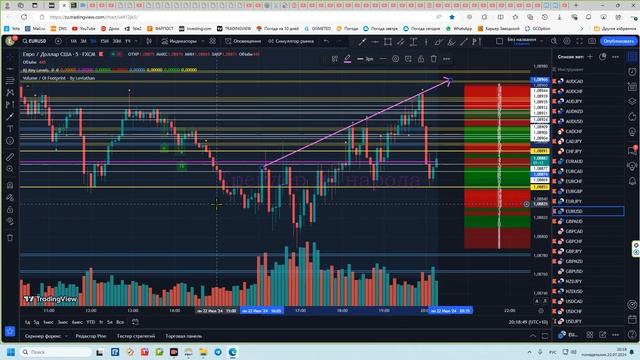Toggle fullscreen mode icon
640x360 pixels.
point(580,41)
